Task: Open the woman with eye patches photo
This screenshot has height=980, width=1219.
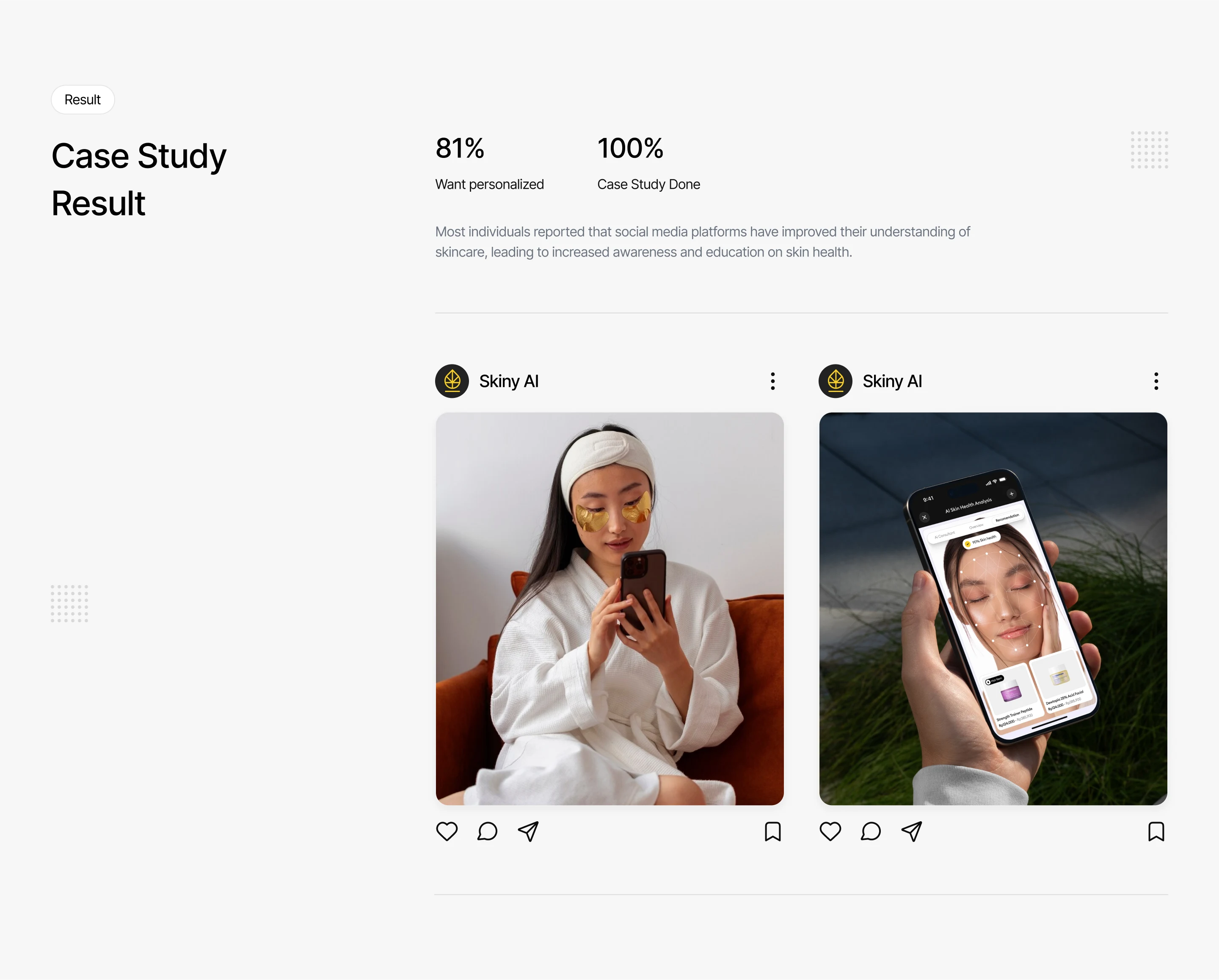Action: 609,608
